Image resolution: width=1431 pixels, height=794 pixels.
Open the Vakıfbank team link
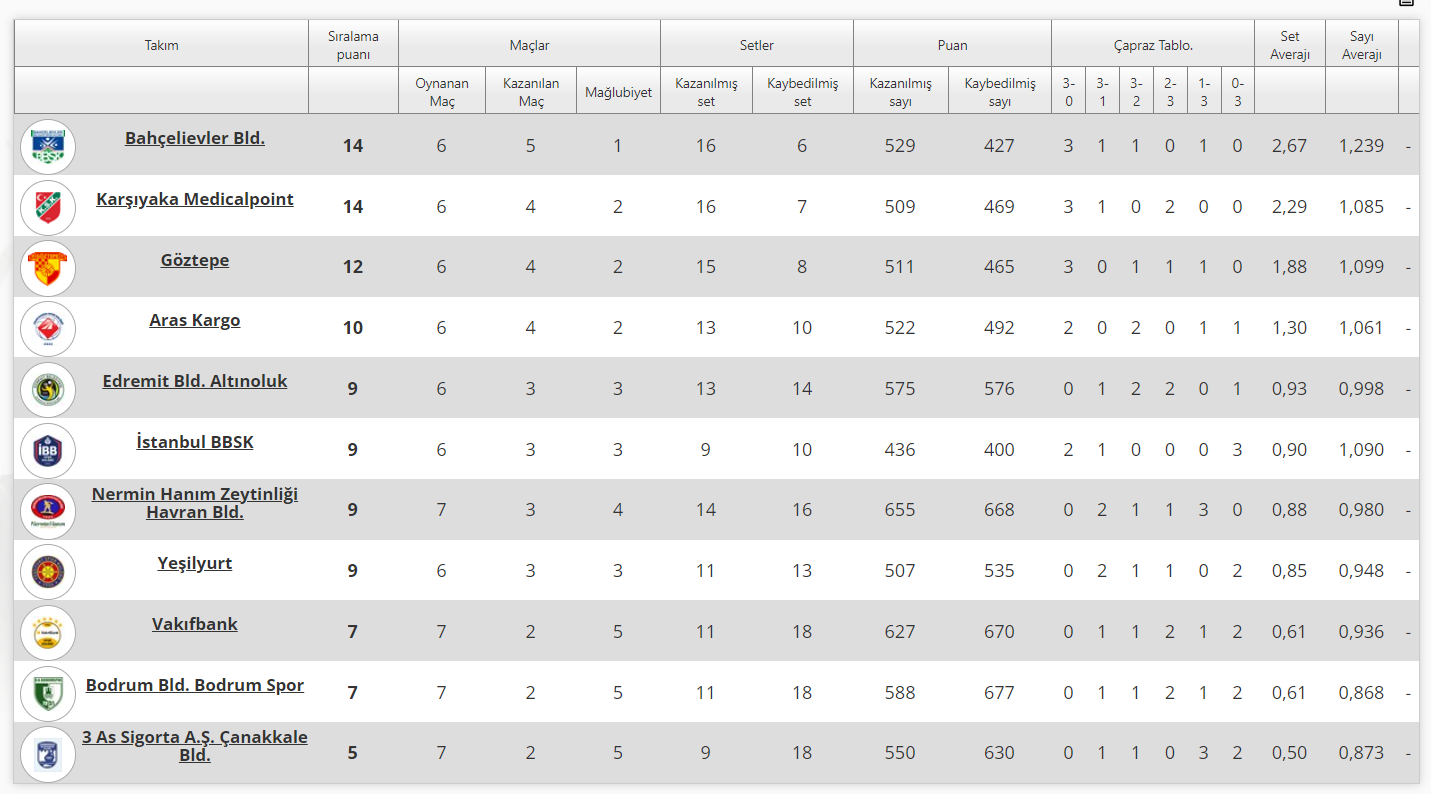point(195,624)
